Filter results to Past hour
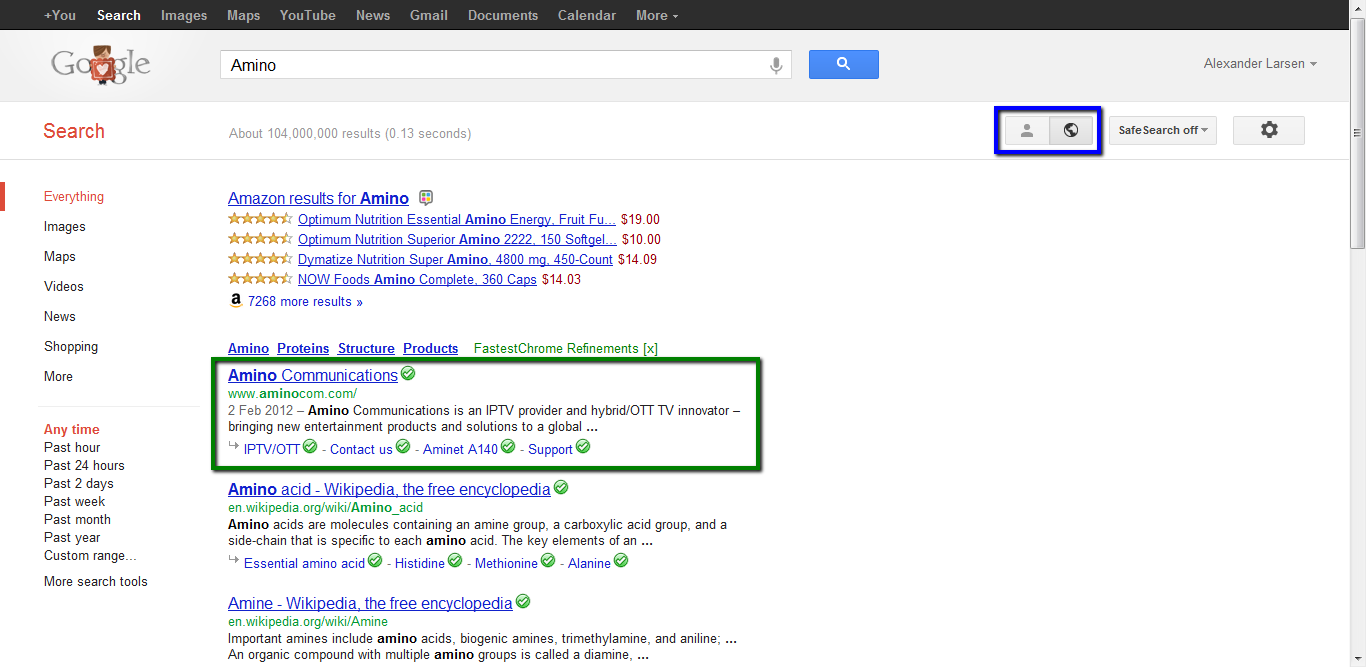 [x=72, y=448]
